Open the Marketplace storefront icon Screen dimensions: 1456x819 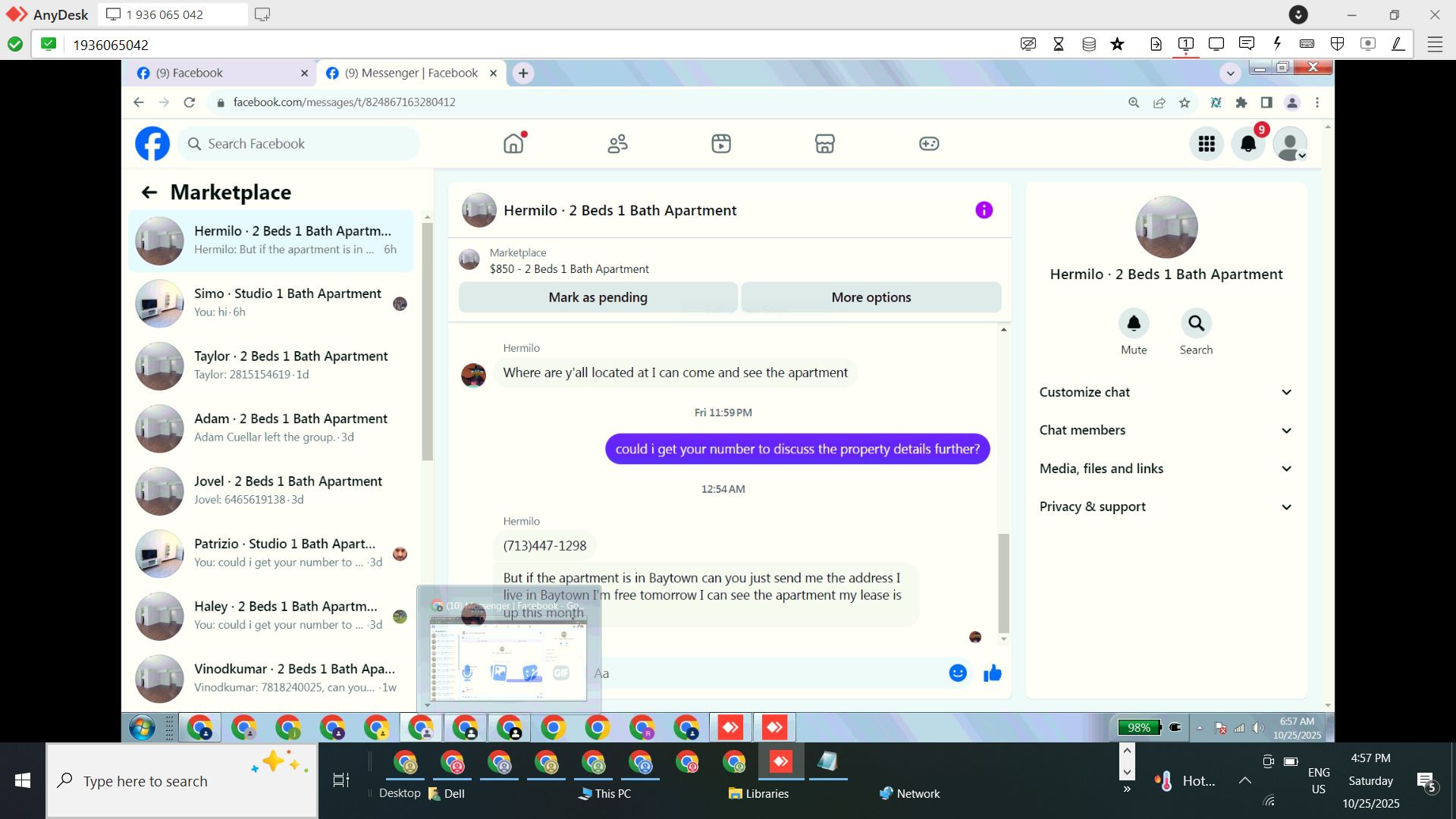pyautogui.click(x=824, y=143)
